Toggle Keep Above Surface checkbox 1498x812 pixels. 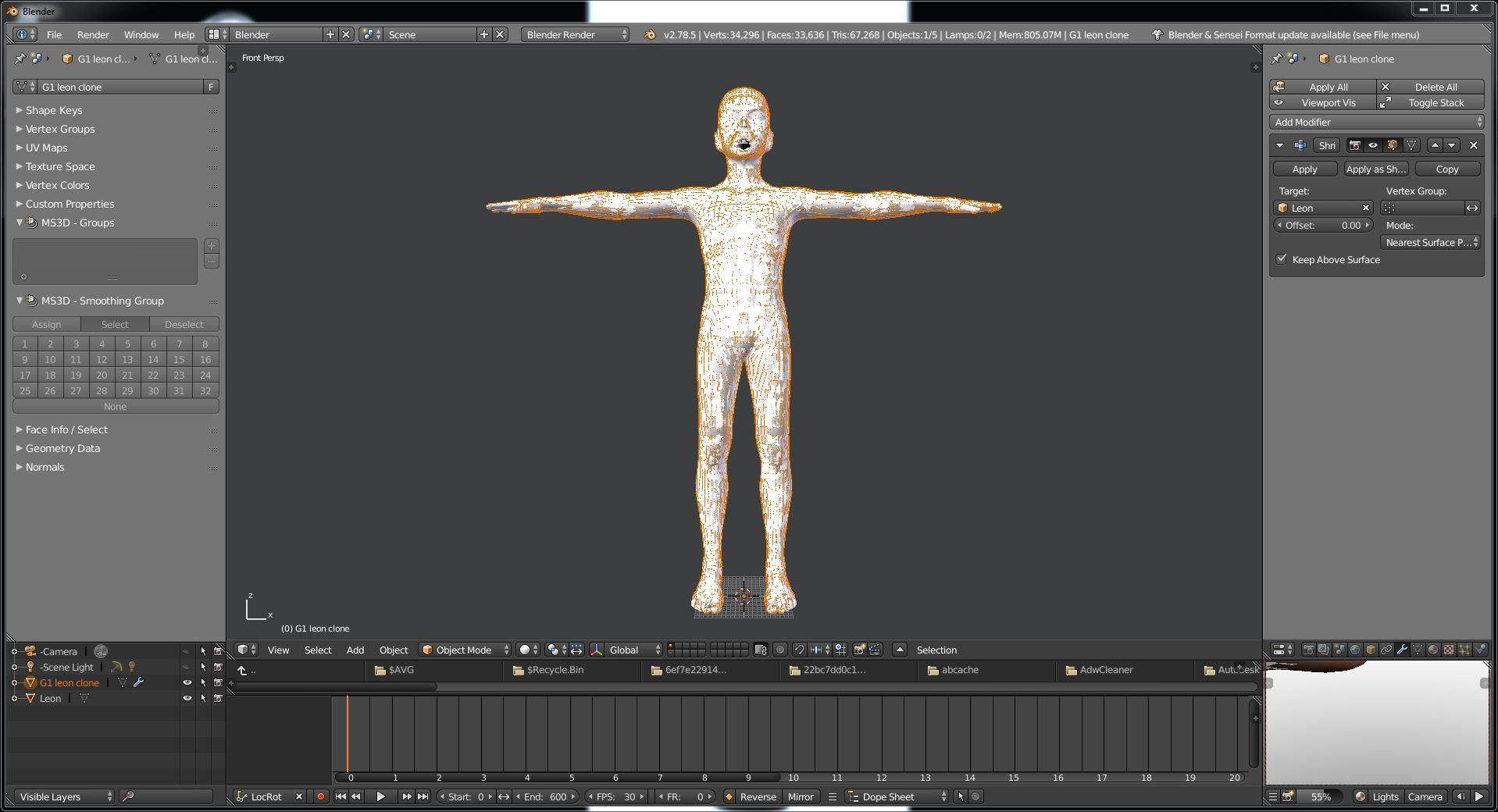1282,259
